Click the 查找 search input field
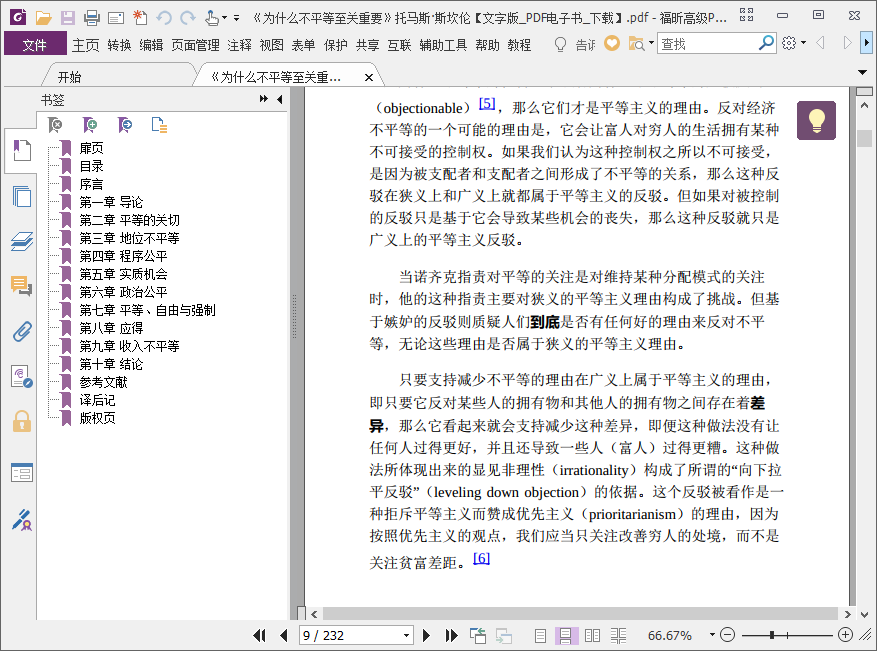 click(707, 43)
